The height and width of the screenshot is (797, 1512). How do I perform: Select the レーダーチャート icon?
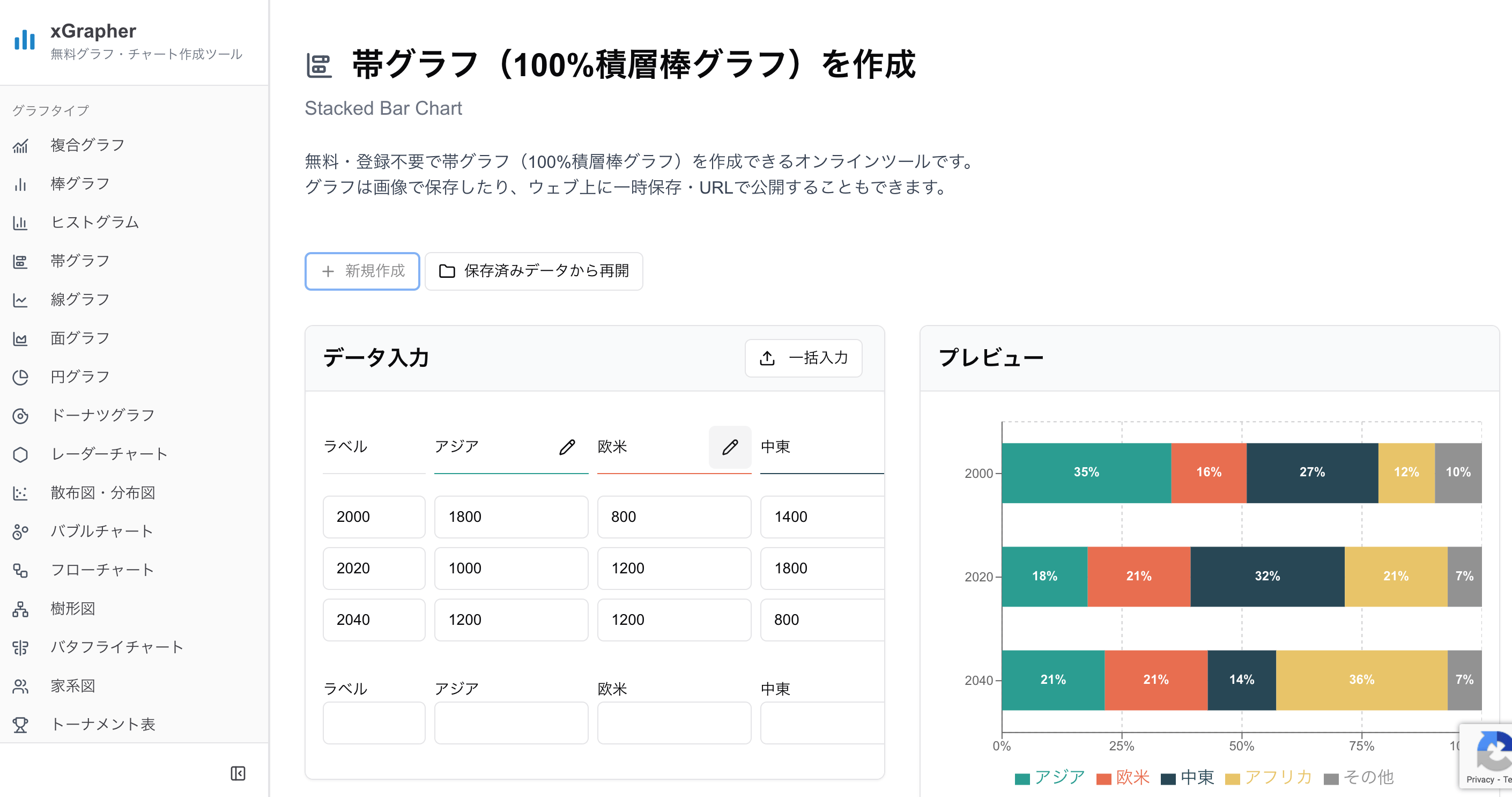(x=21, y=453)
